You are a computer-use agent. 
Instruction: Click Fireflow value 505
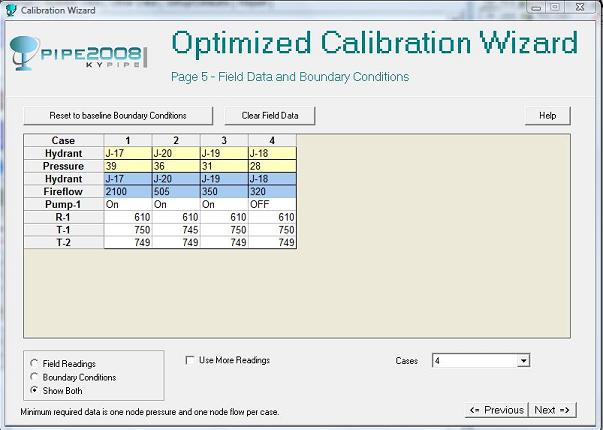click(x=176, y=192)
